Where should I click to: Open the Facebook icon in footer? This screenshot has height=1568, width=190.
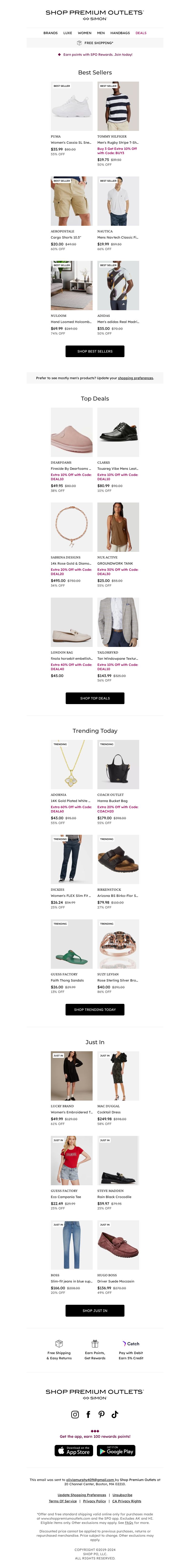(x=88, y=1414)
